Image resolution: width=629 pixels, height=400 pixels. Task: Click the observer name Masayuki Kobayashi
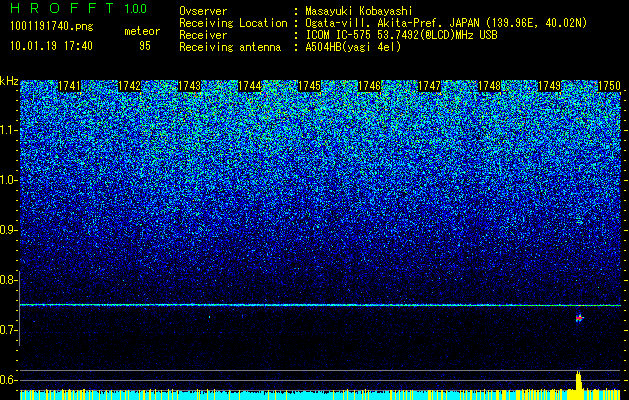[x=359, y=11]
